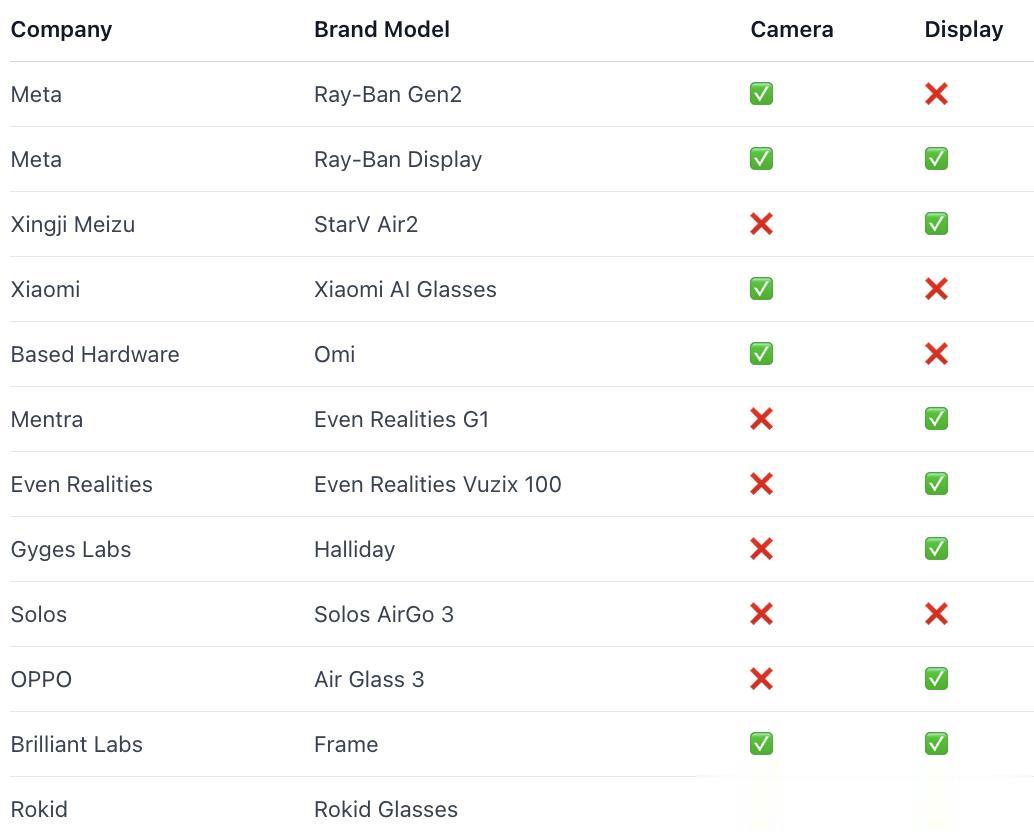The image size is (1034, 838).
Task: Click the Camera checkmark for Brilliant Labs Frame
Action: tap(761, 744)
